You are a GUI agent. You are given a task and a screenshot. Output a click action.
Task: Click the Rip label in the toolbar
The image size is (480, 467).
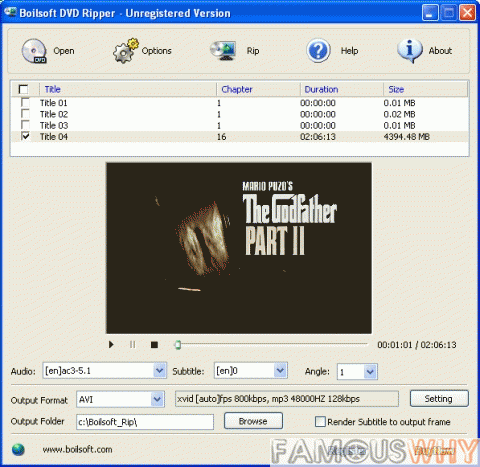pyautogui.click(x=253, y=51)
